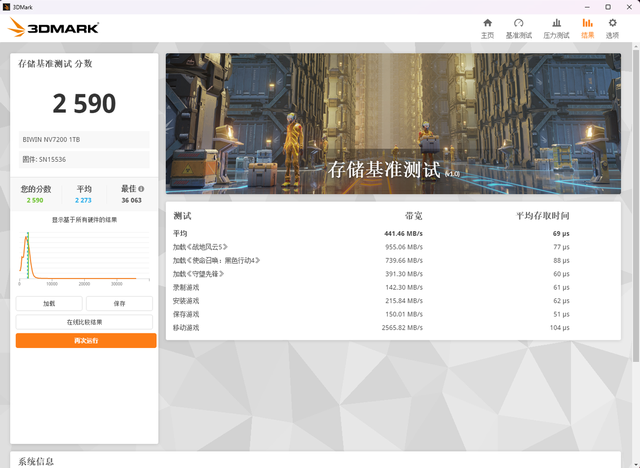640x468 pixels.
Task: Run the benchmark again with 再次运行
Action: coord(86,341)
